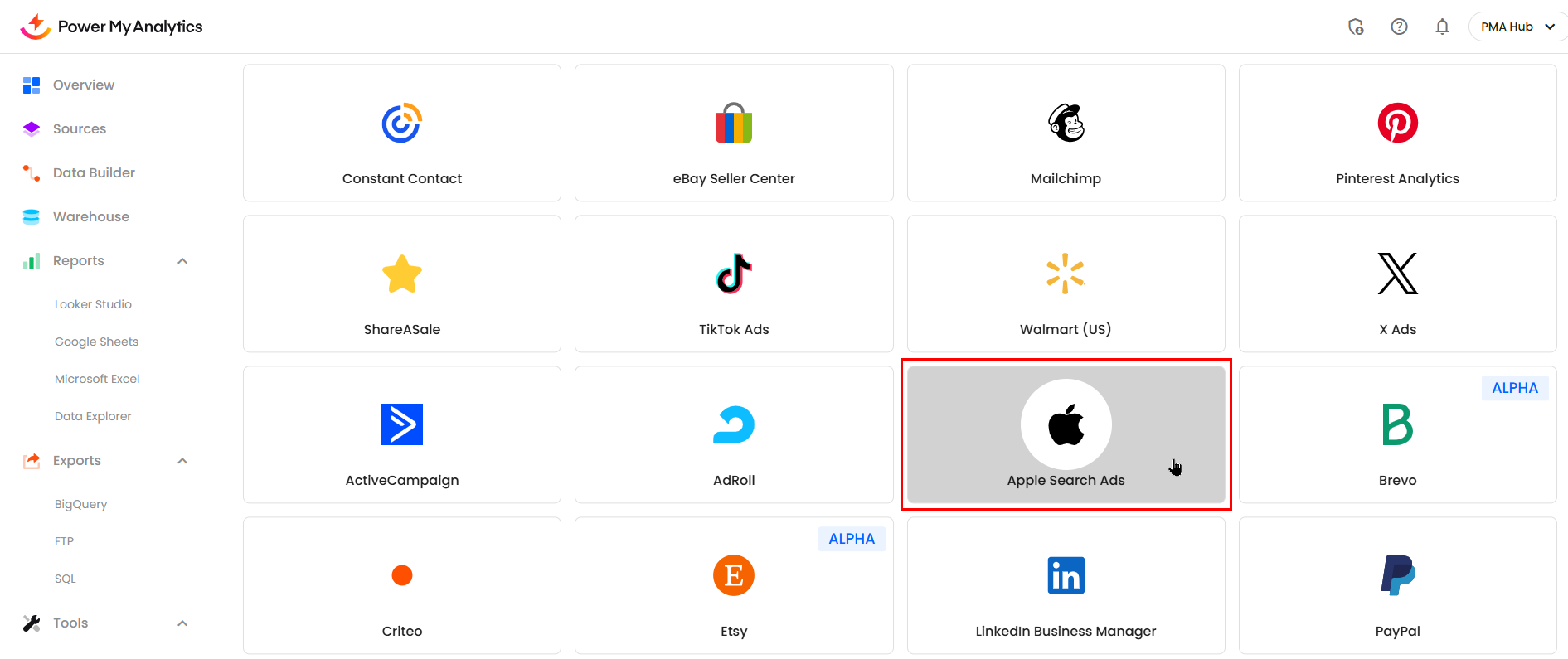1568x659 pixels.
Task: Click the Walmart (US) spark icon
Action: coord(1066,274)
